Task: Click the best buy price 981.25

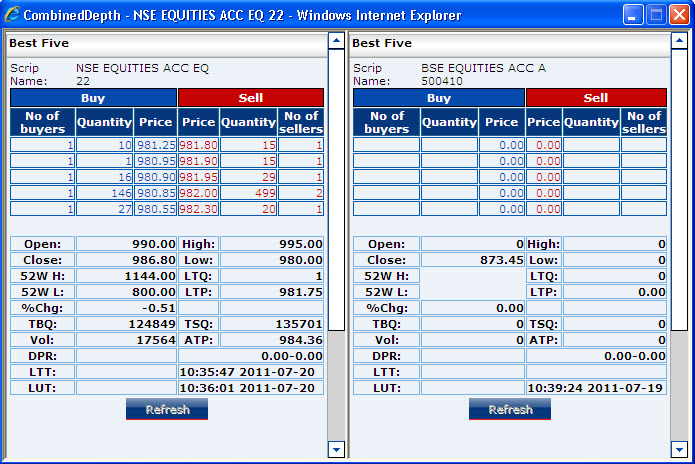Action: (156, 145)
